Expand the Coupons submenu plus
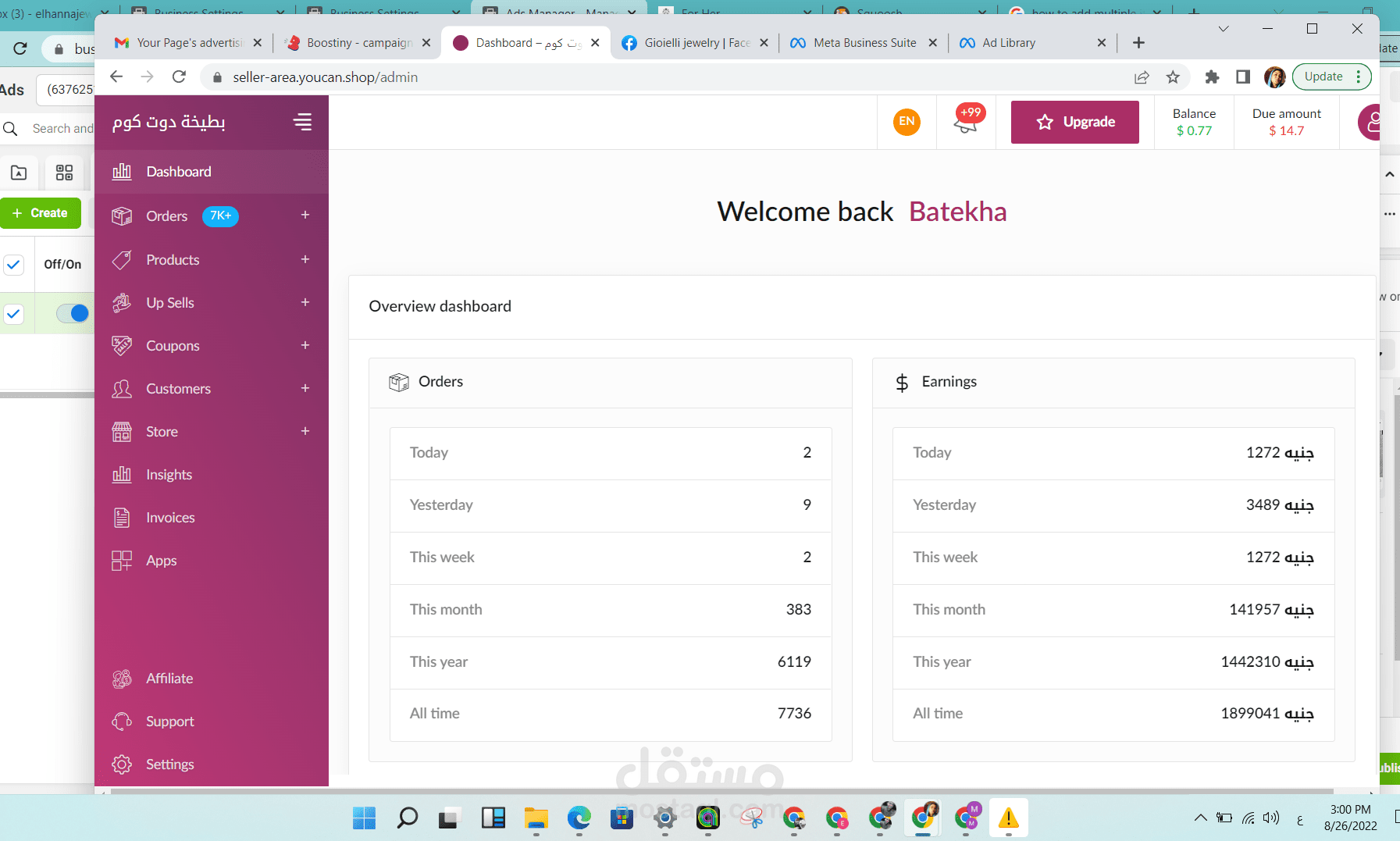 pyautogui.click(x=305, y=345)
